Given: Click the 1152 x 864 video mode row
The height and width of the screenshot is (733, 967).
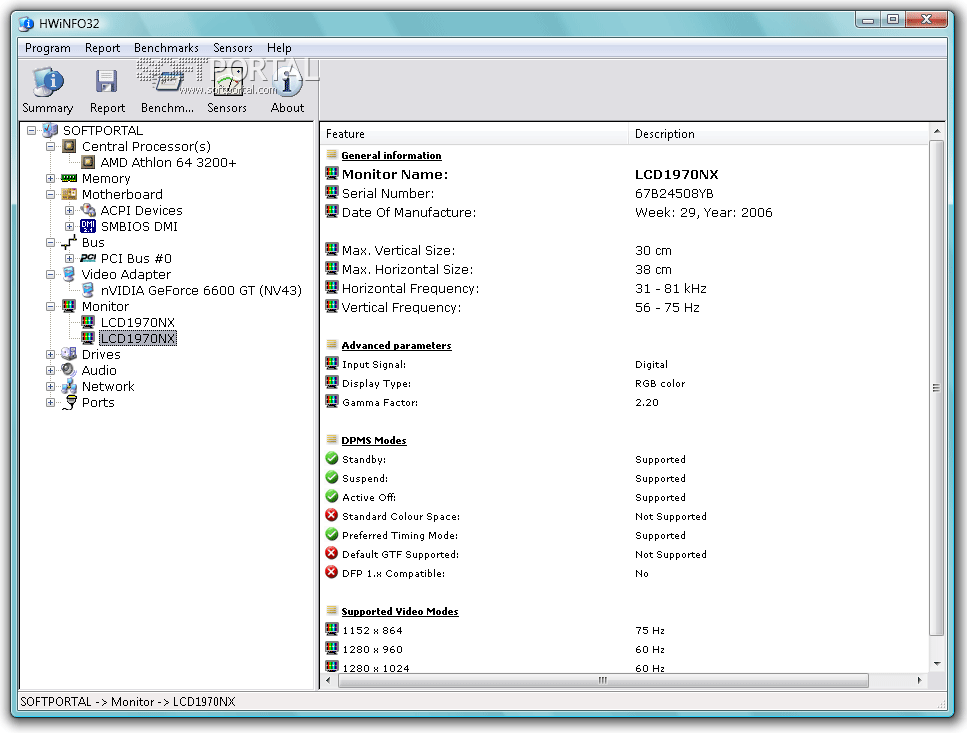Looking at the screenshot, I should tap(624, 630).
